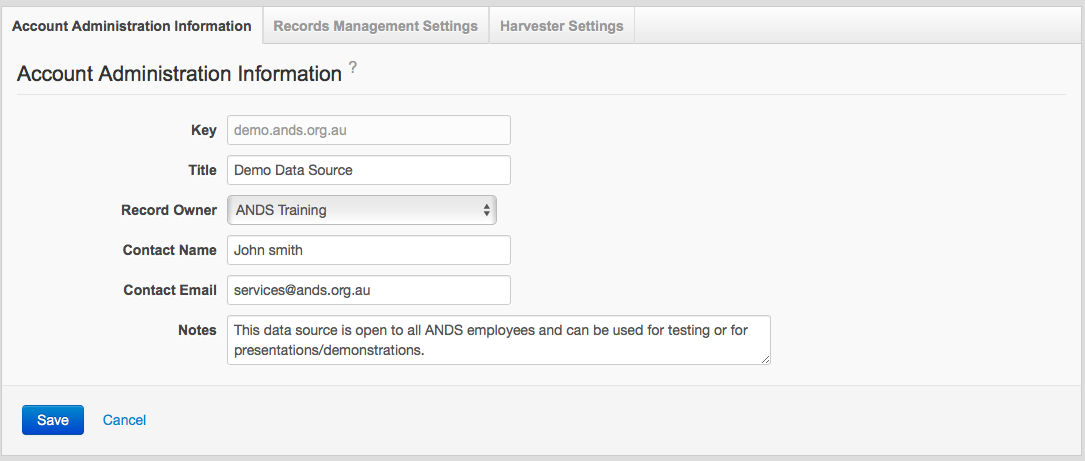Viewport: 1085px width, 461px height.
Task: Click the Notes textarea resize handle
Action: click(x=765, y=359)
